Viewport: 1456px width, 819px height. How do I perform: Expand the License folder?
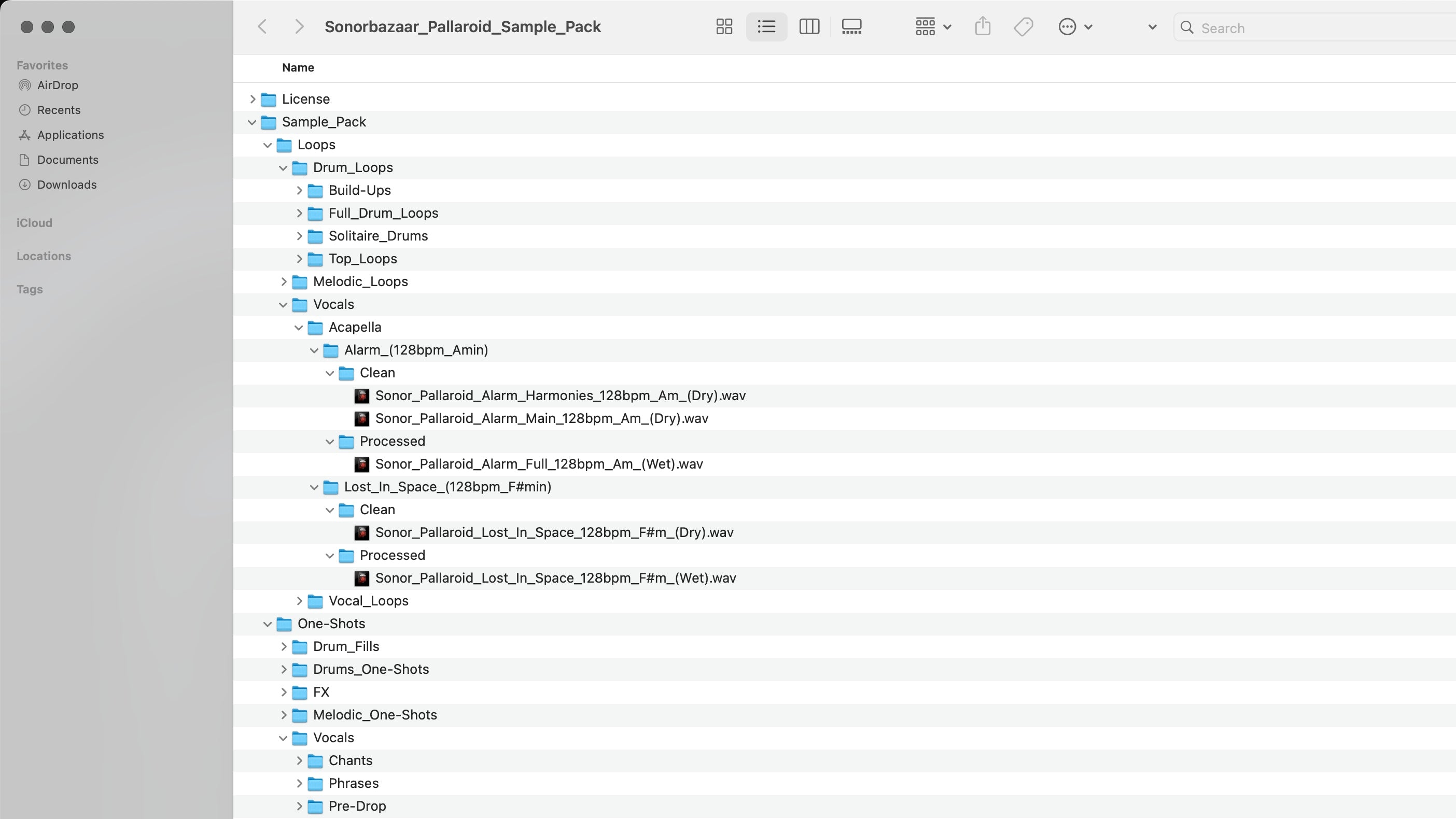point(253,100)
